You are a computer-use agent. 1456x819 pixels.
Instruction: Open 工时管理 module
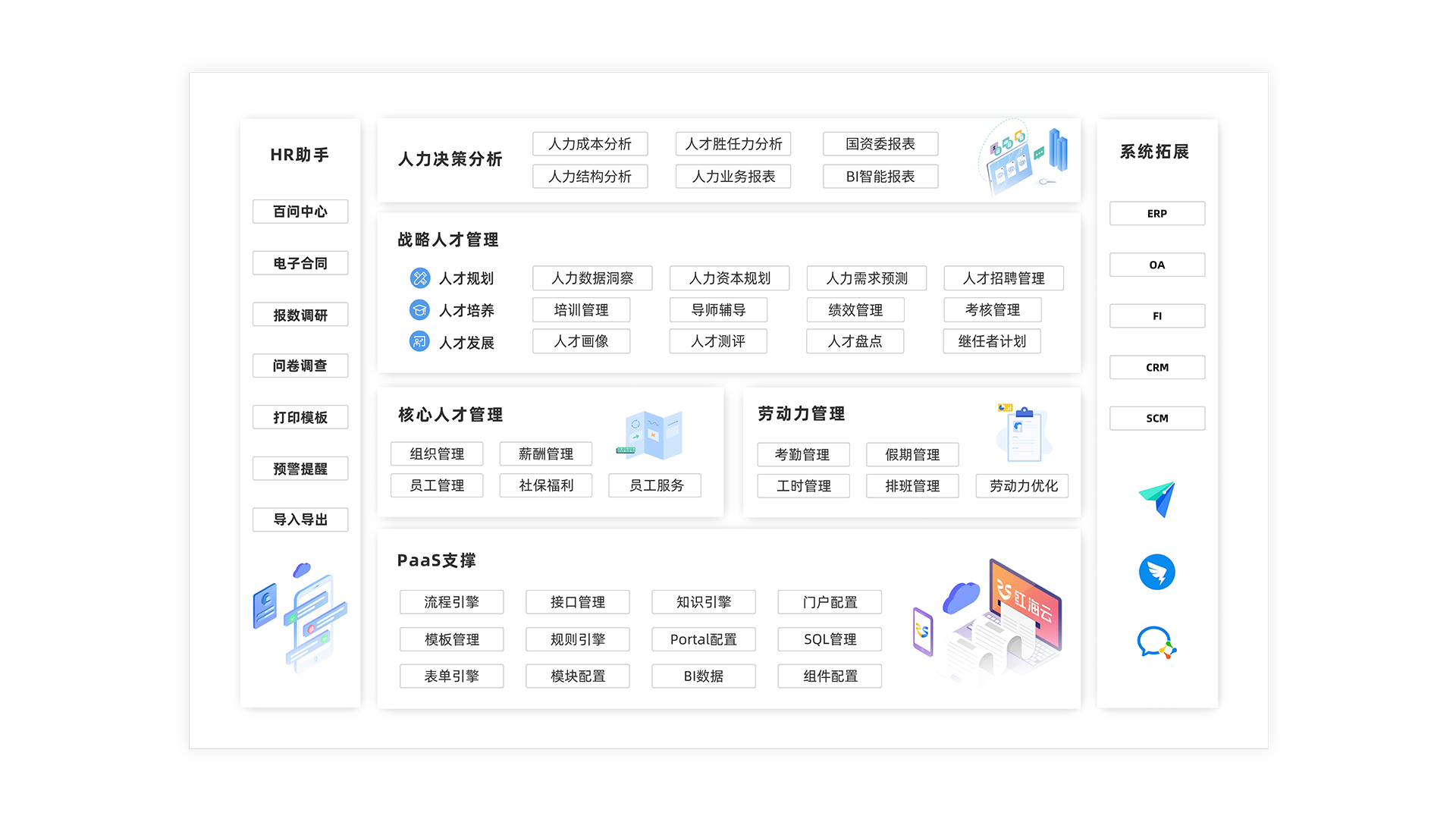tap(804, 486)
